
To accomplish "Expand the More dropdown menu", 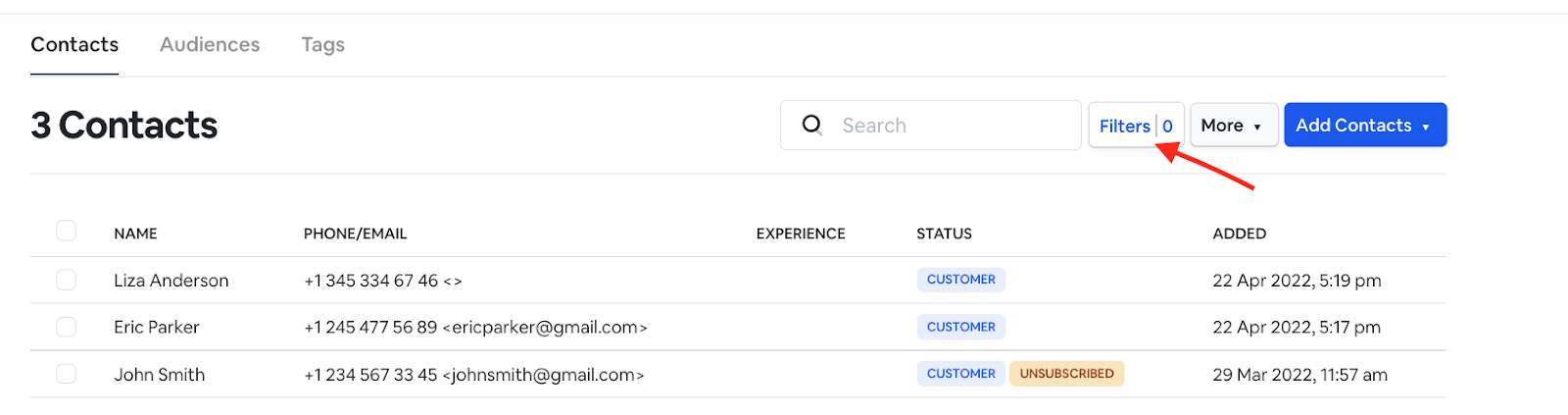I will [1233, 126].
